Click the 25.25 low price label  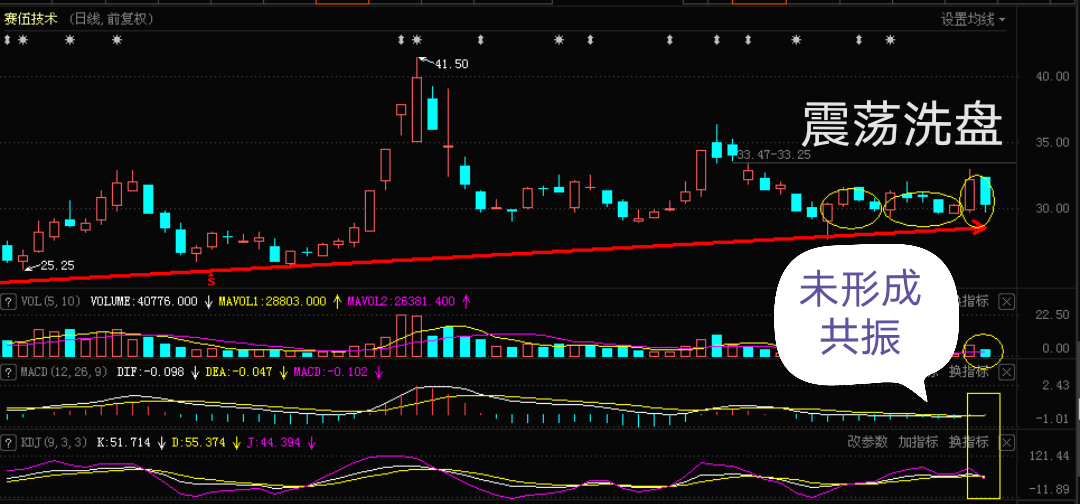point(57,264)
